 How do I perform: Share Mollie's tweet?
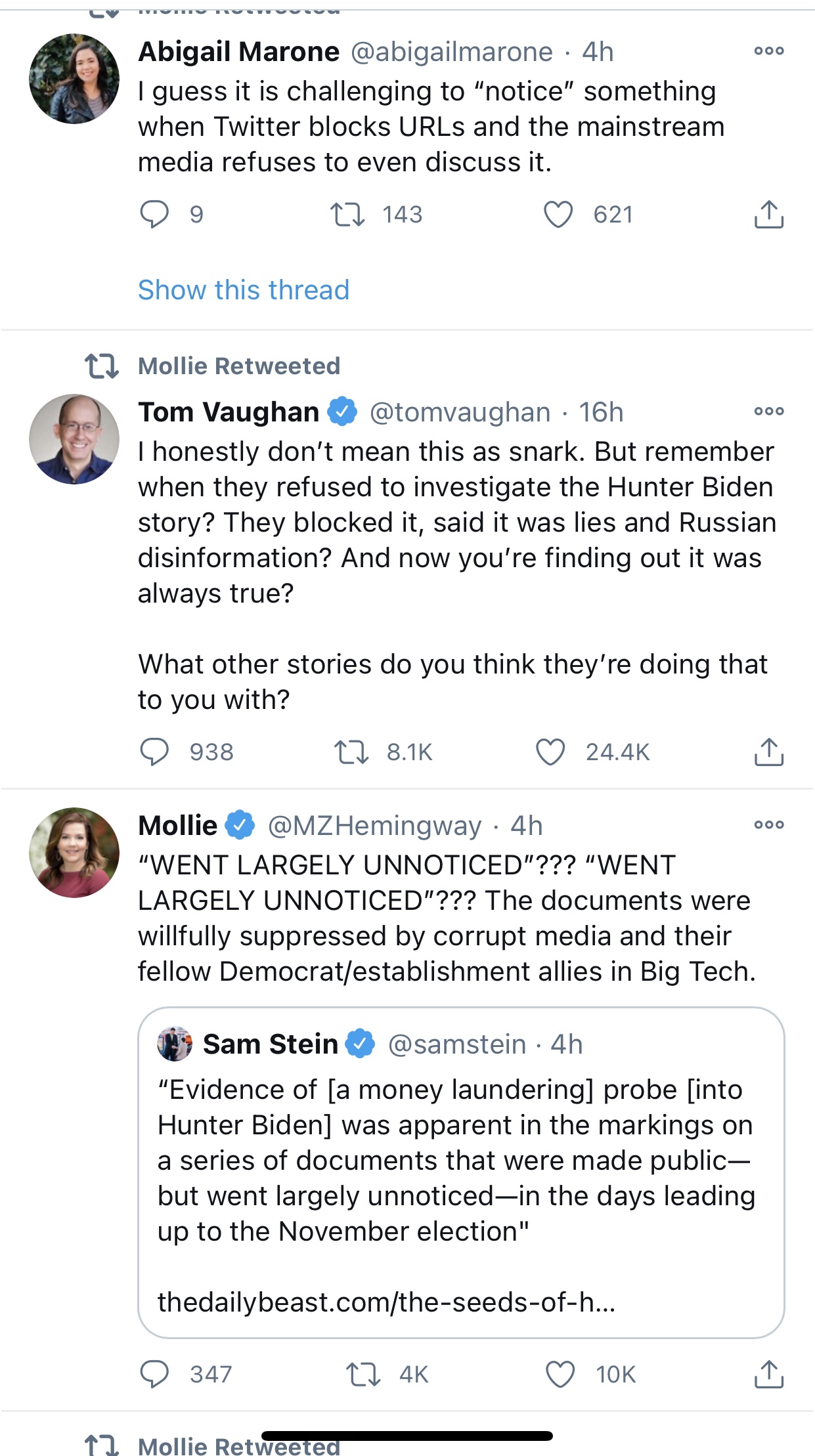tap(768, 1374)
